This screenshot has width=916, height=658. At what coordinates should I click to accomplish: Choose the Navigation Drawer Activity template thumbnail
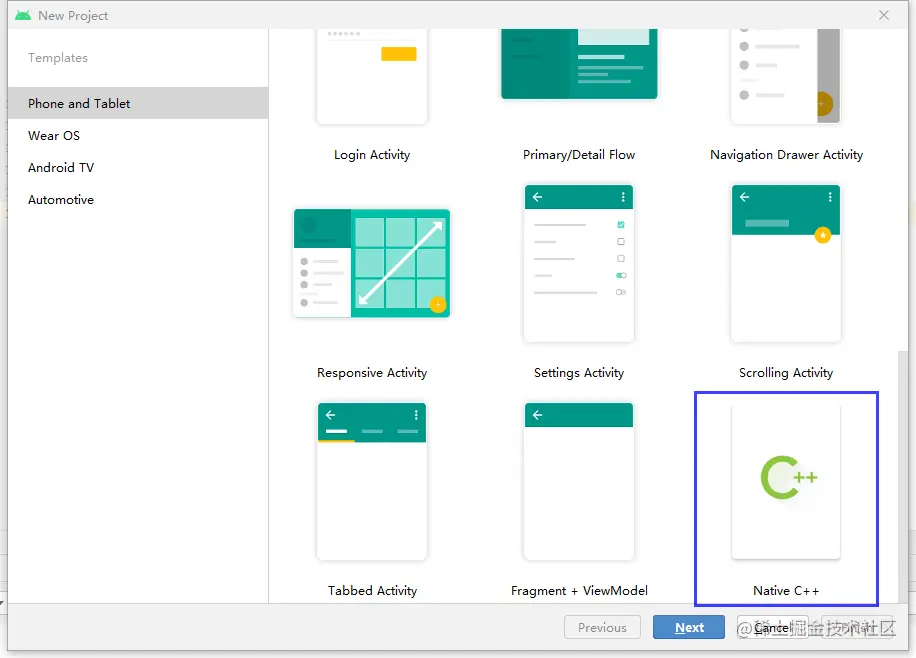(786, 76)
